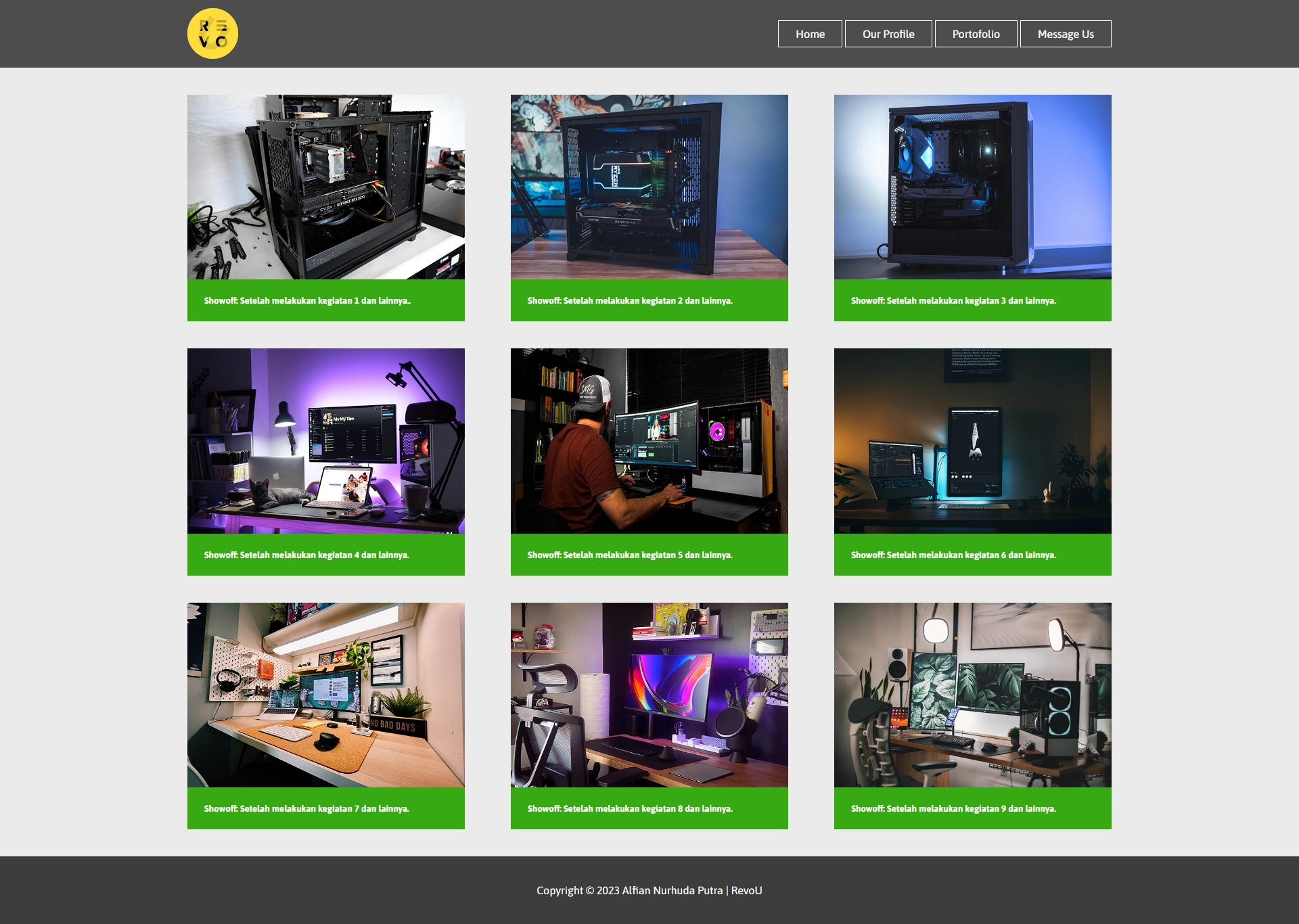
Task: Click the open PC case photo in the first card
Action: point(325,187)
